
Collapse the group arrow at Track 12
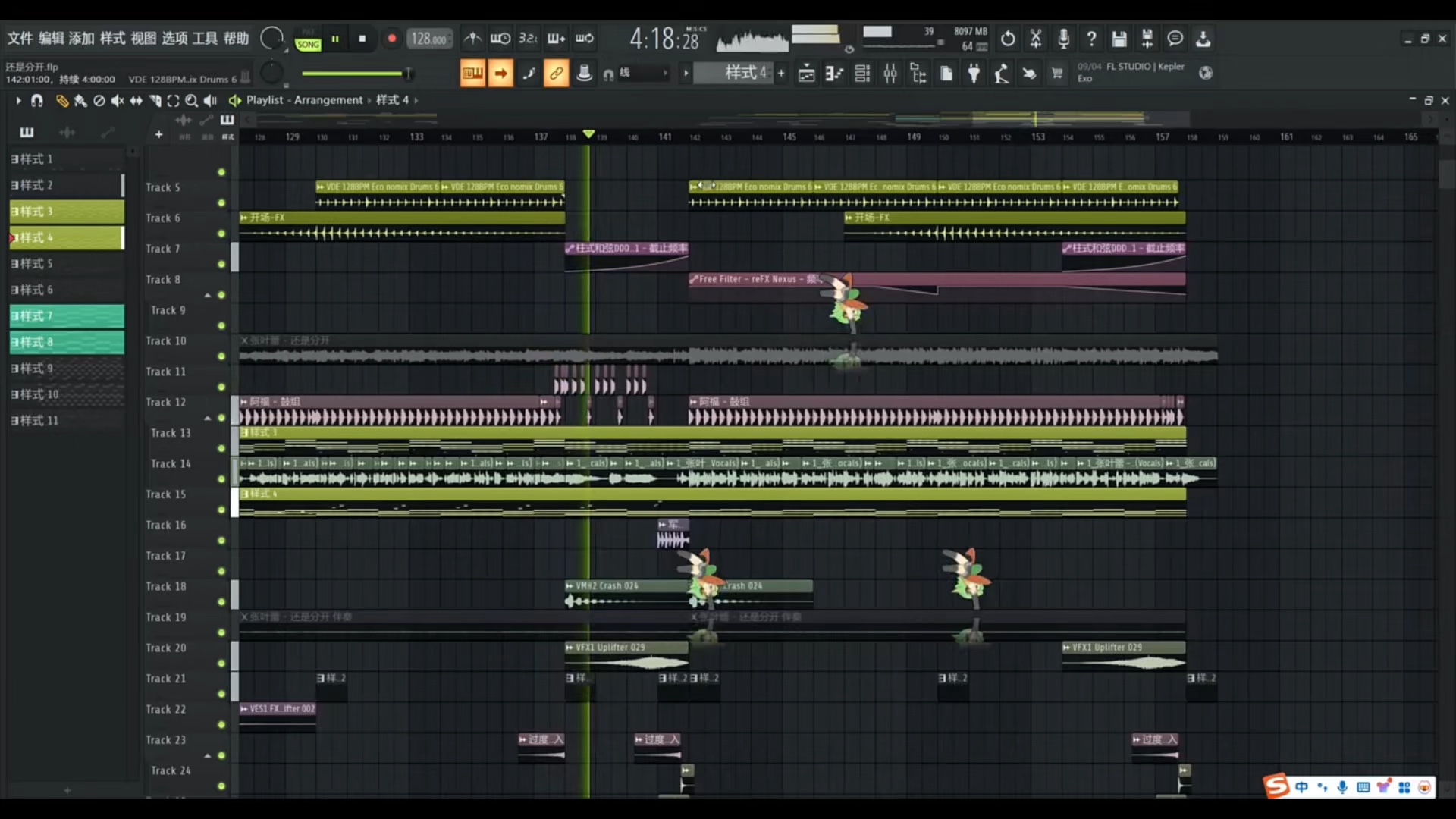207,418
